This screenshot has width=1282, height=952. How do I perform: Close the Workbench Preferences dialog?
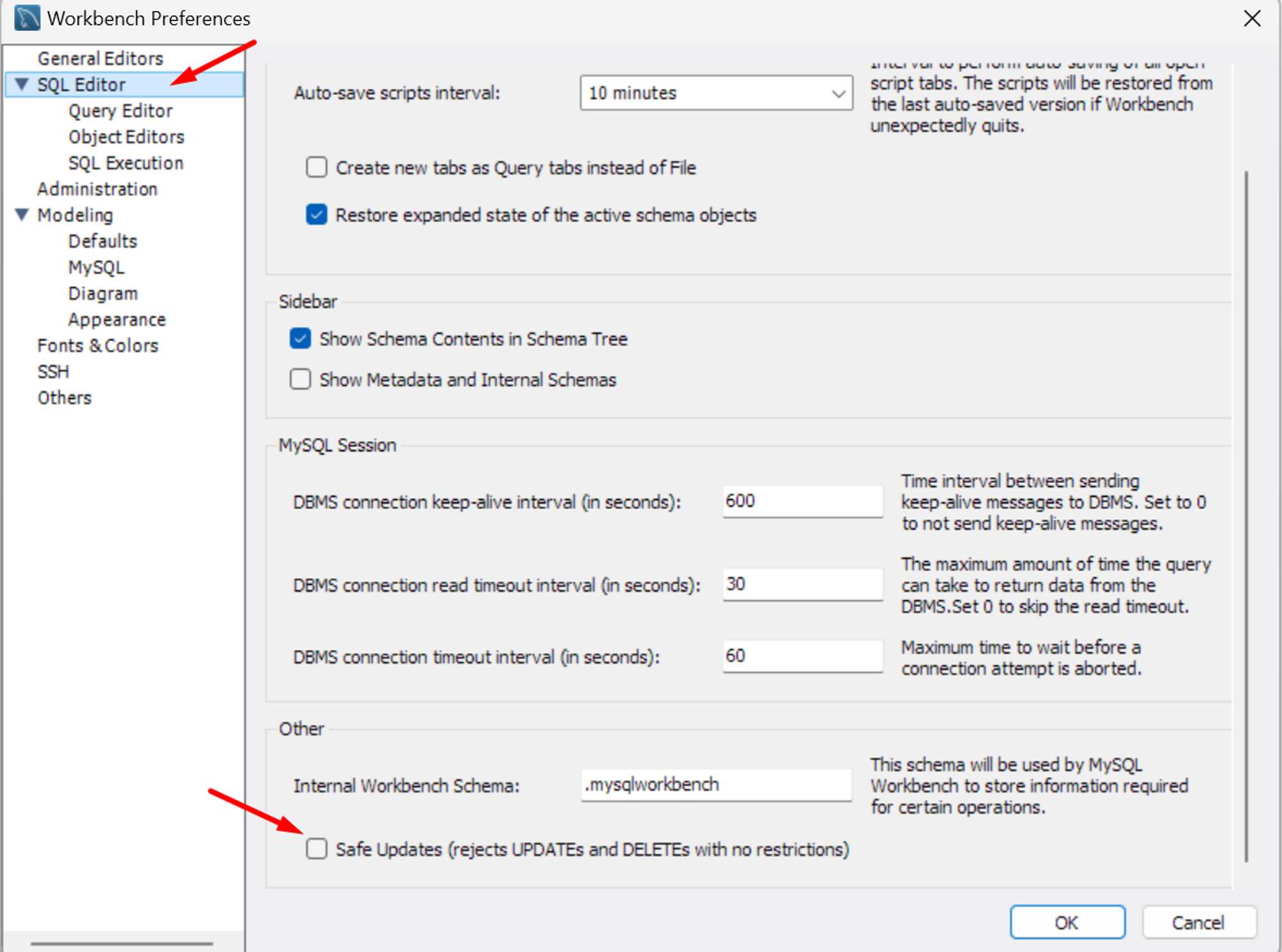pos(1251,18)
